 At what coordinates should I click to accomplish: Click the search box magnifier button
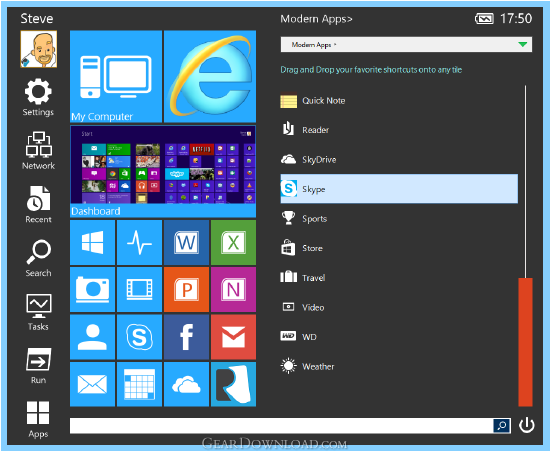502,426
